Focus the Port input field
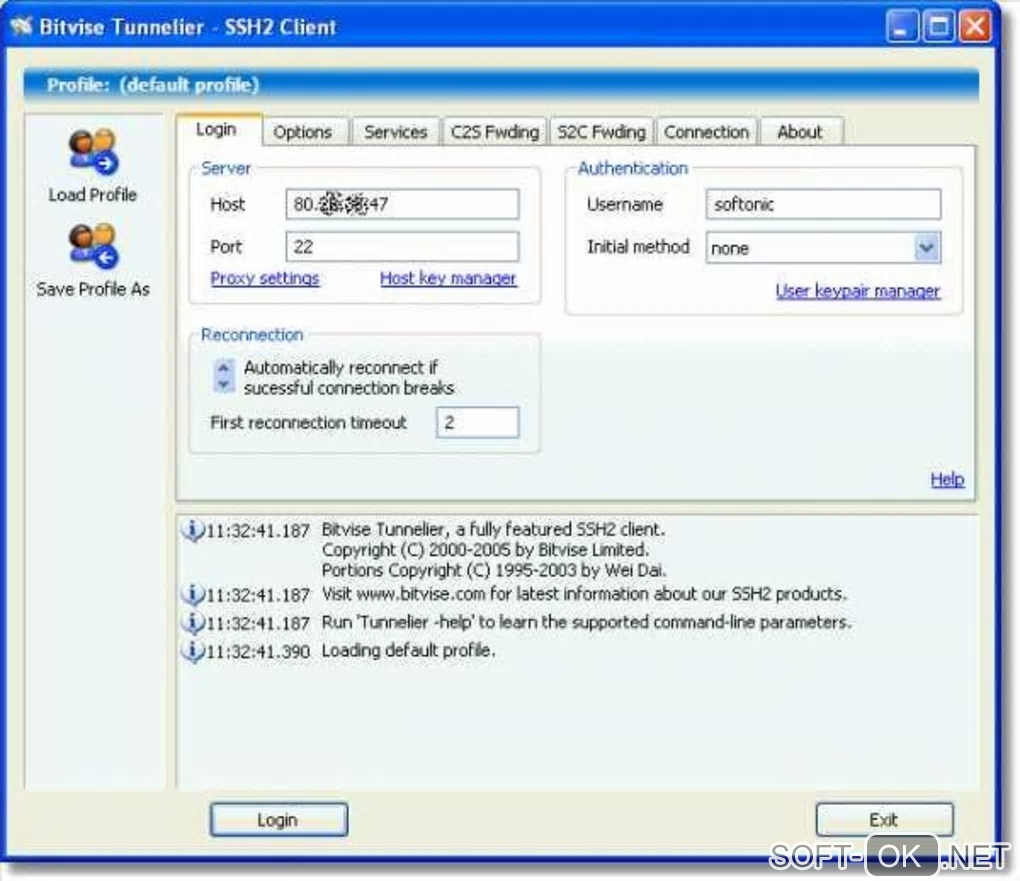The height and width of the screenshot is (881, 1020). coord(403,247)
